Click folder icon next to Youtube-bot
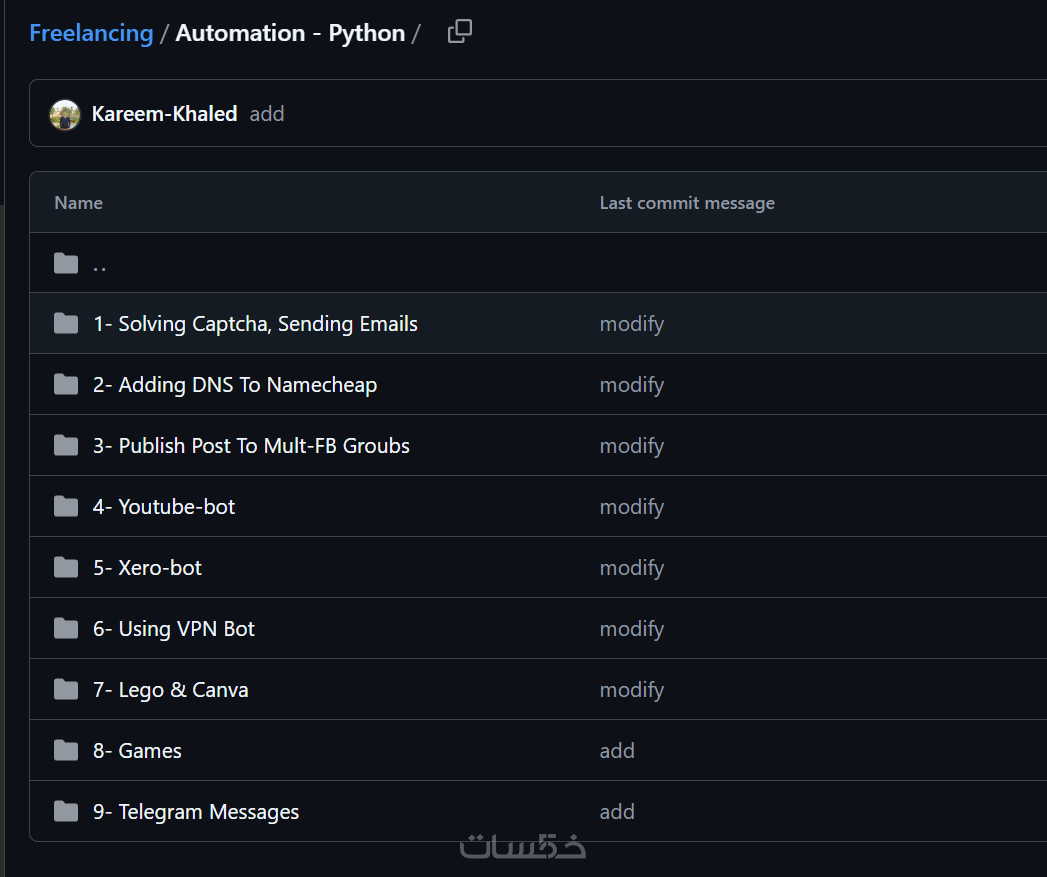This screenshot has width=1047, height=877. coord(66,507)
